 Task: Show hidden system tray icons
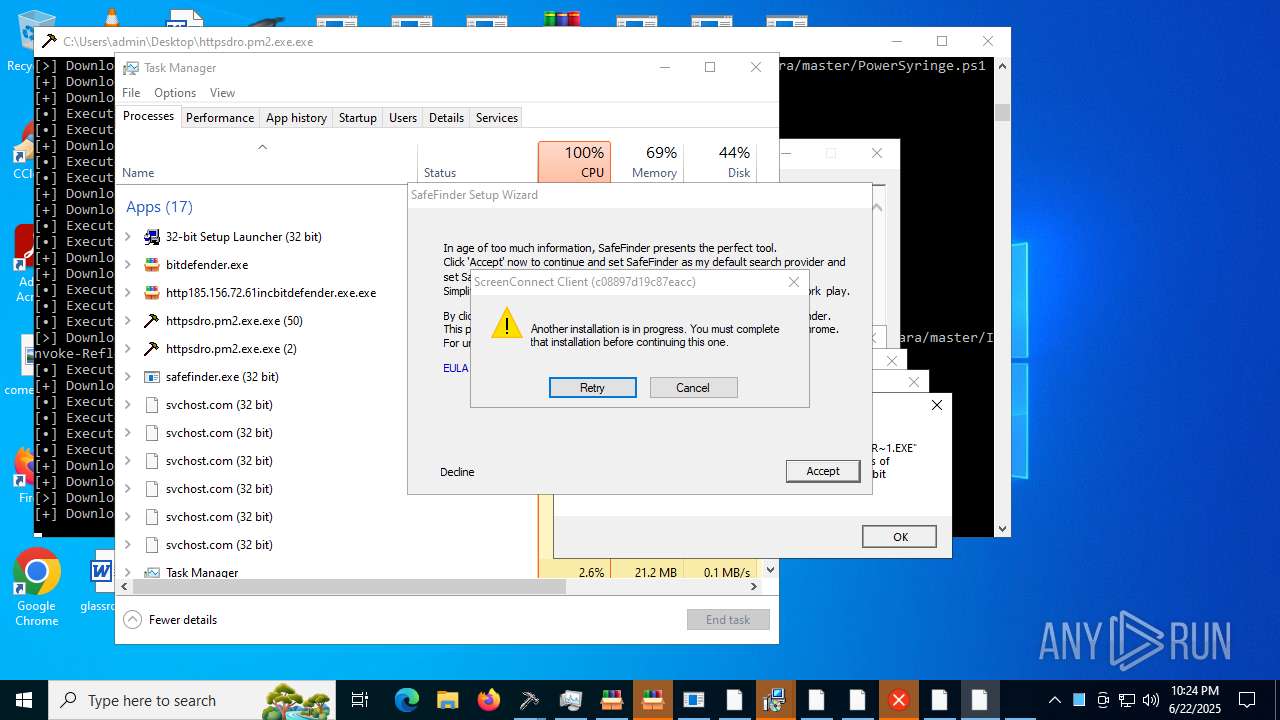coord(1054,700)
